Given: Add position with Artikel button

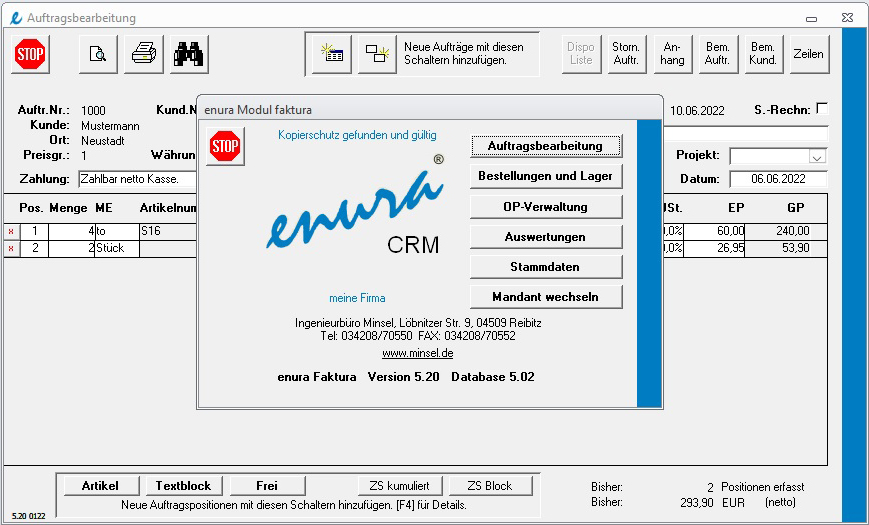Looking at the screenshot, I should tap(100, 486).
